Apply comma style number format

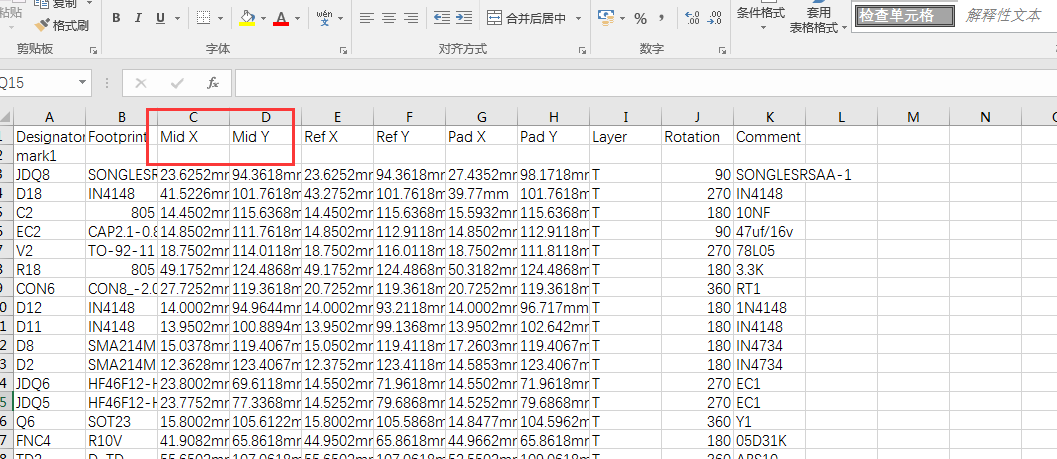click(x=662, y=18)
